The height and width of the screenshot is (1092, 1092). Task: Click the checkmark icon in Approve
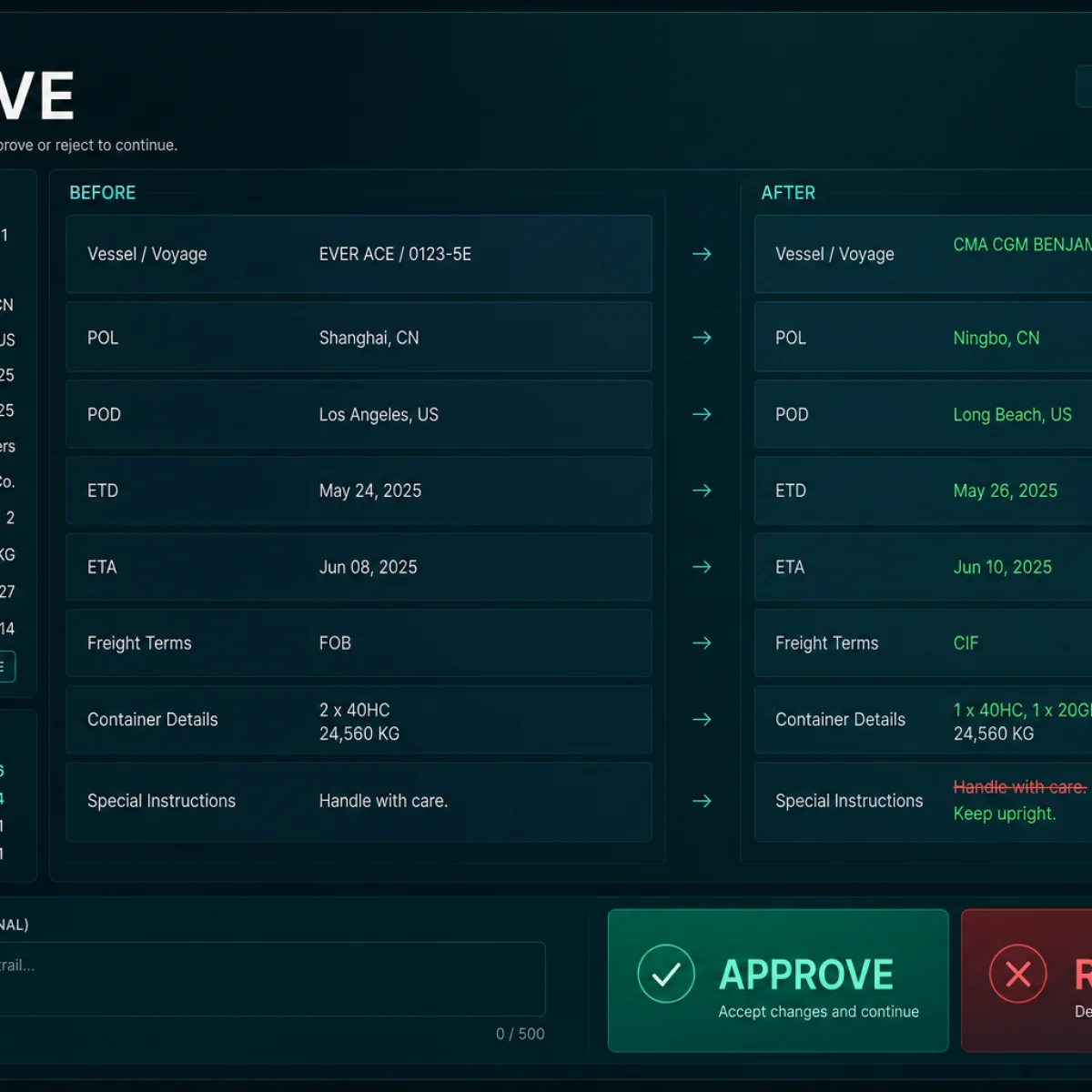(x=666, y=974)
